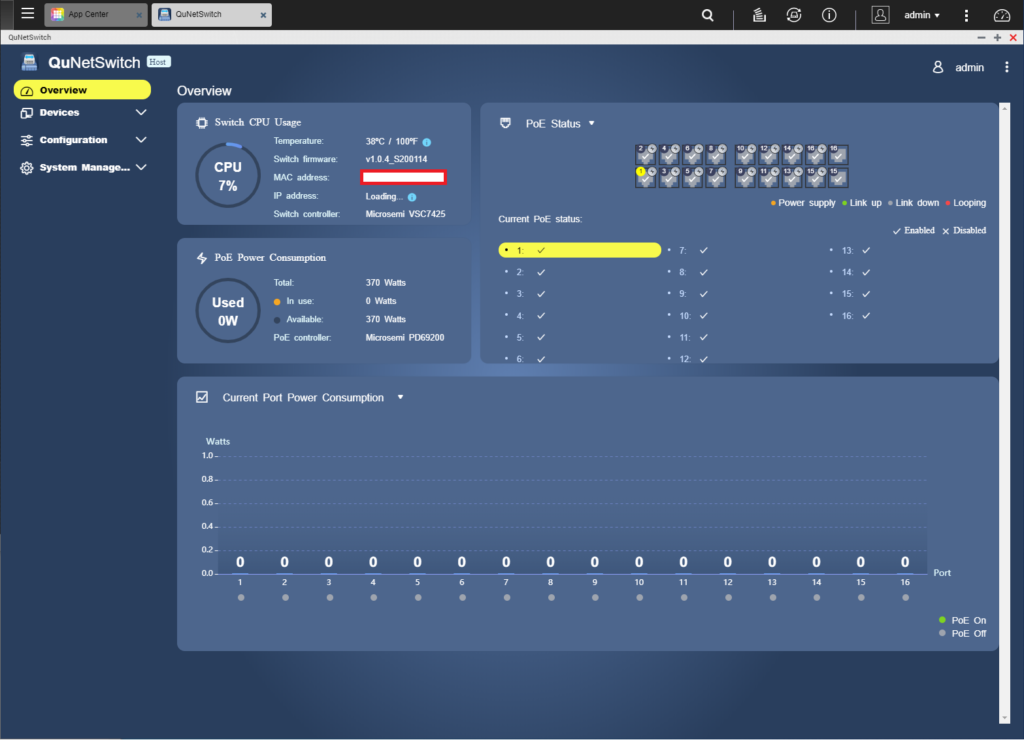Open the admin dropdown in the top bar

click(x=921, y=15)
